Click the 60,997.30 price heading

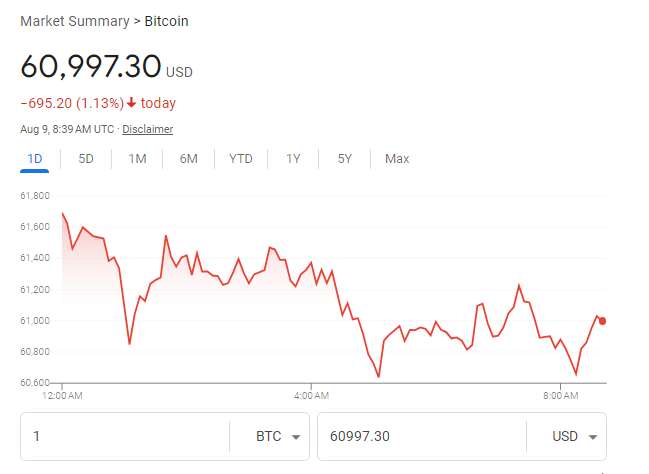[x=91, y=66]
